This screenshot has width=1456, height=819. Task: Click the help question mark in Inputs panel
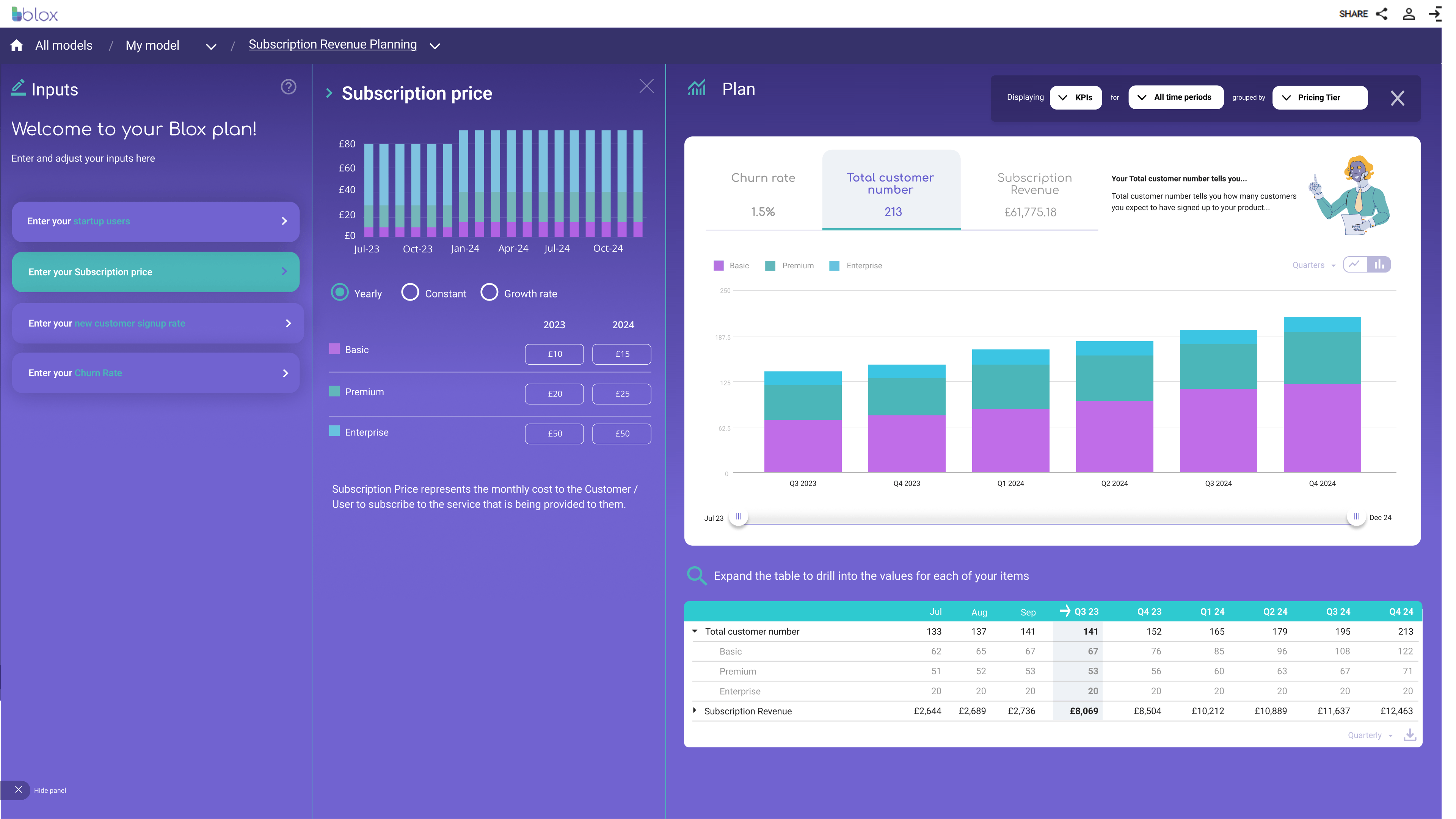[x=288, y=87]
